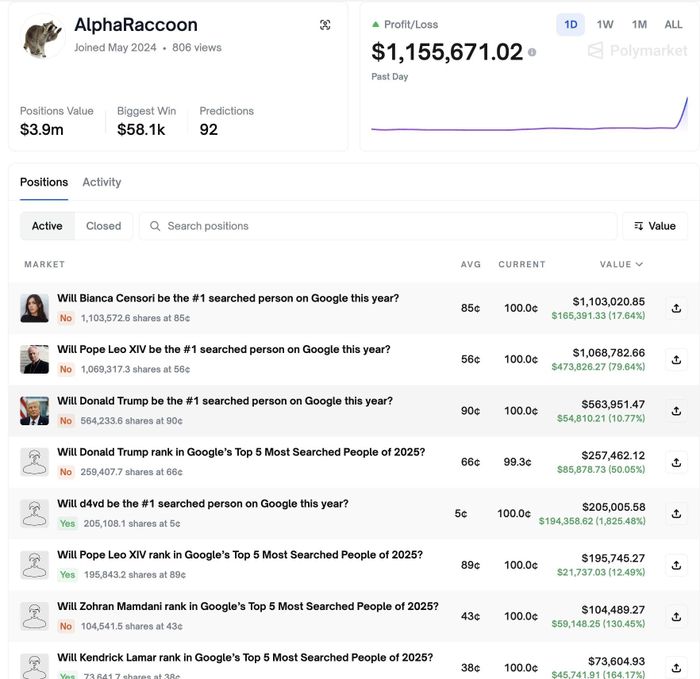Click the $1,103,020.85 position value
This screenshot has width=700, height=679.
point(608,301)
